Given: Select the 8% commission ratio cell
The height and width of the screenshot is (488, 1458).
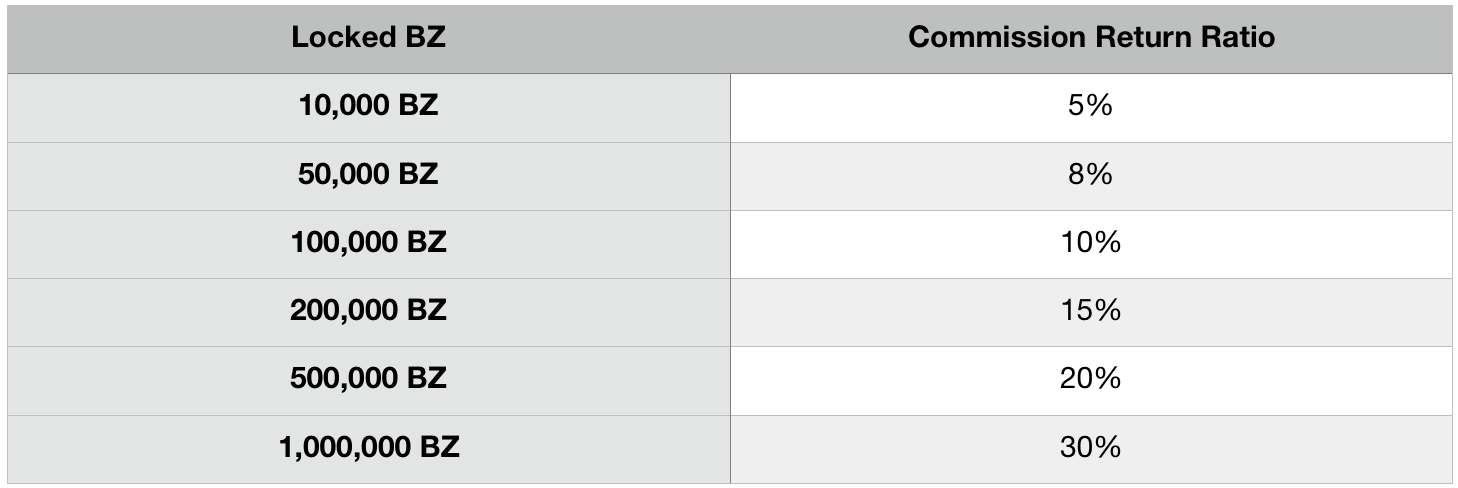Looking at the screenshot, I should (x=1091, y=174).
